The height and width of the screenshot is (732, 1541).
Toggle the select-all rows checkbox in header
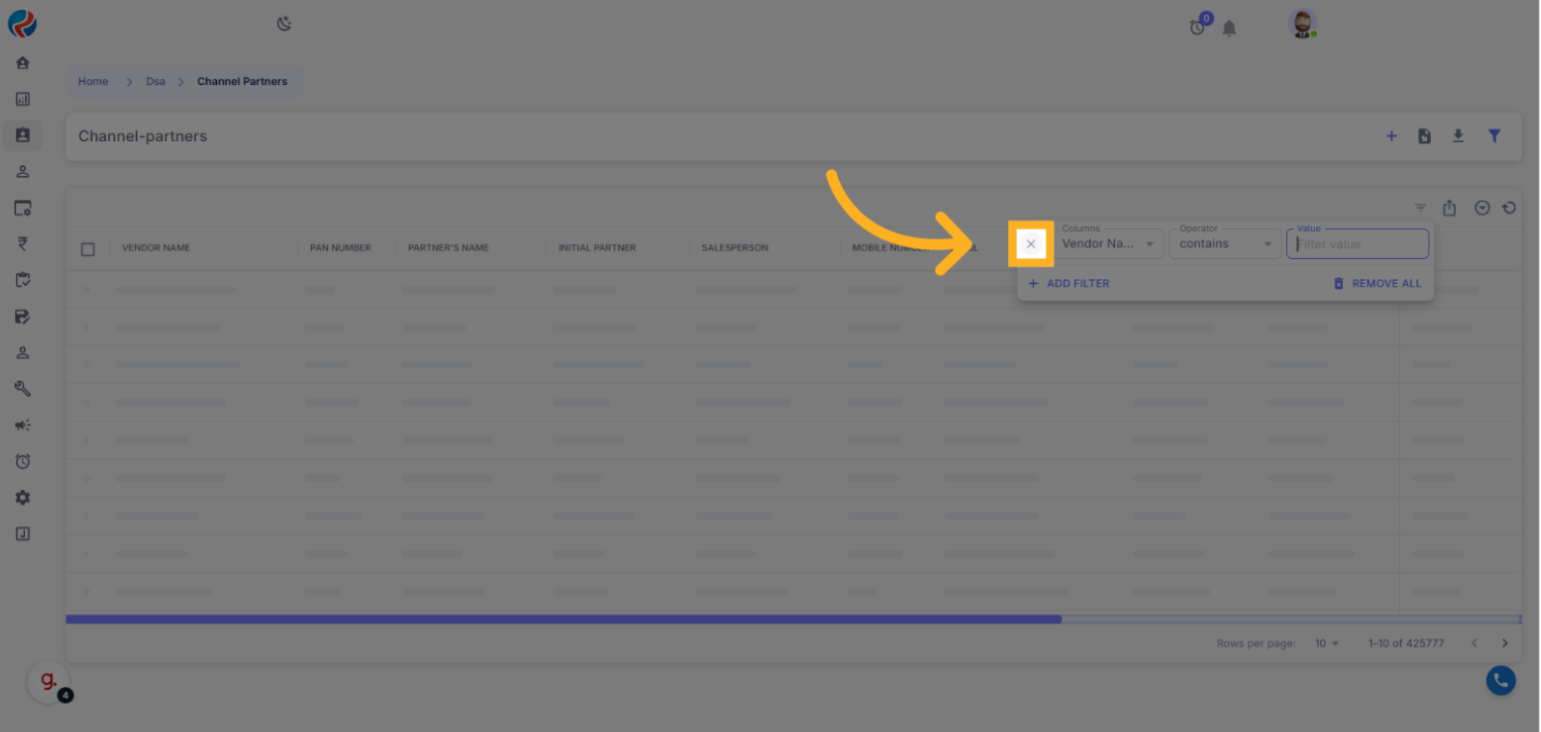88,249
